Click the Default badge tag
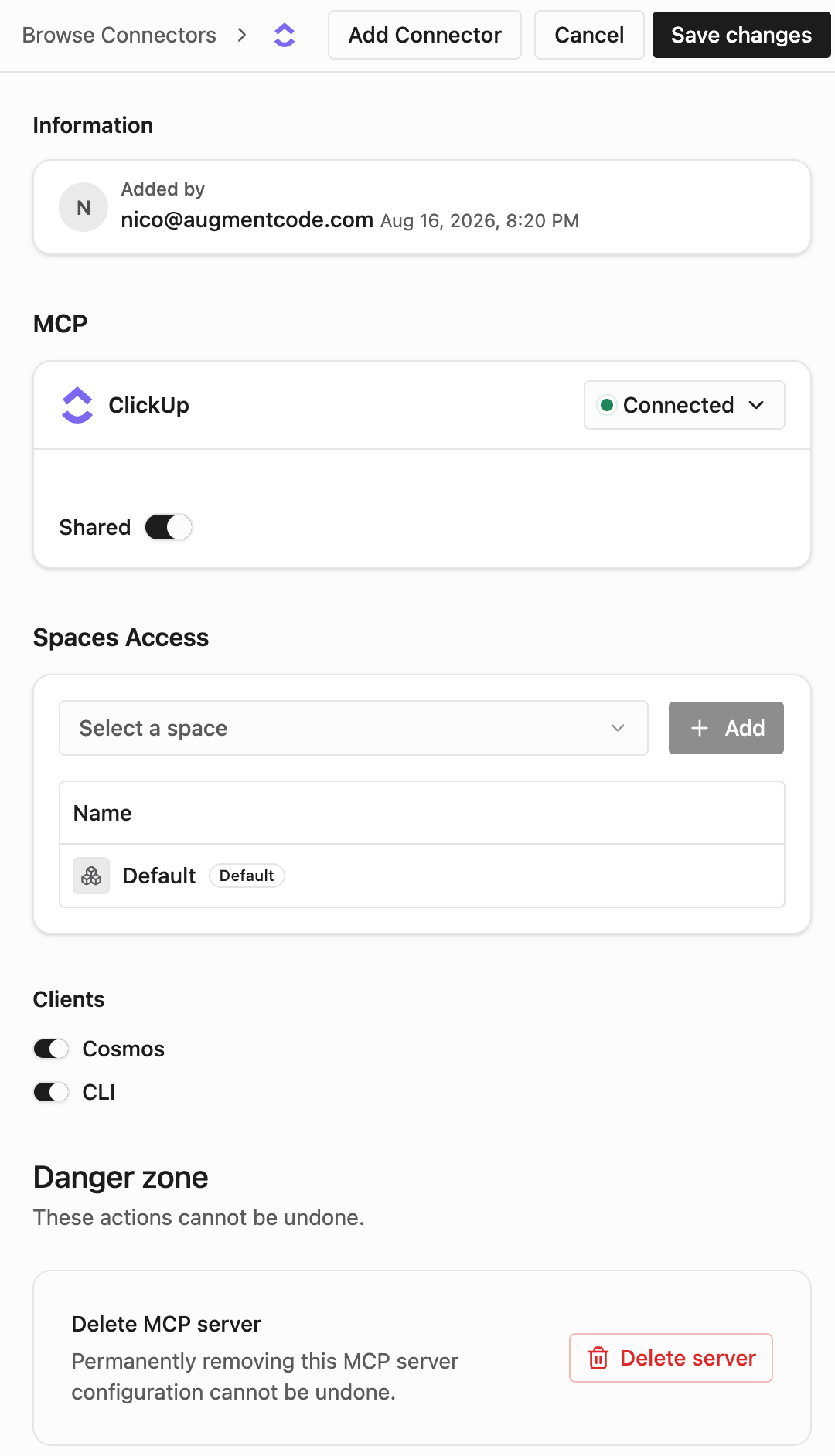Image resolution: width=835 pixels, height=1456 pixels. click(247, 876)
